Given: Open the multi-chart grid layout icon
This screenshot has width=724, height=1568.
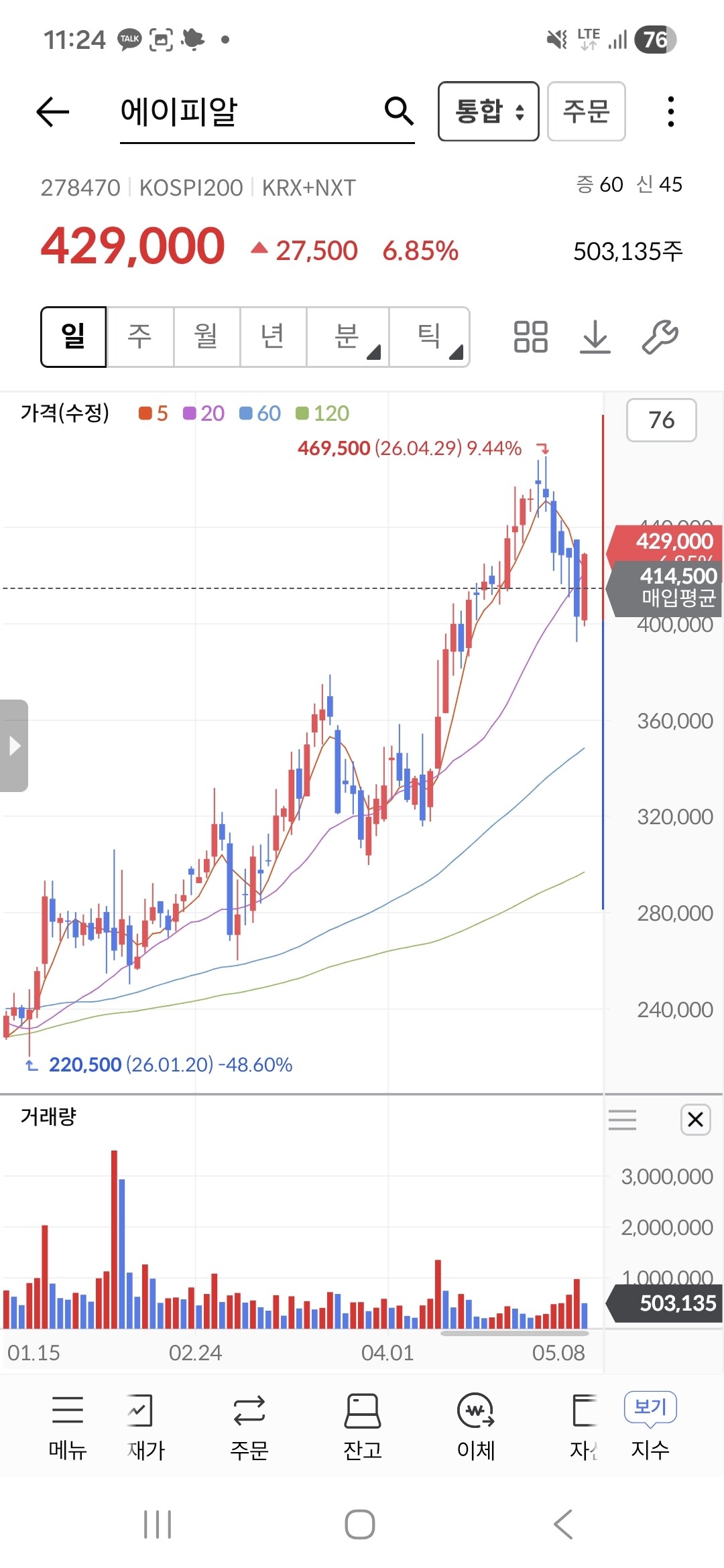Looking at the screenshot, I should [x=530, y=336].
